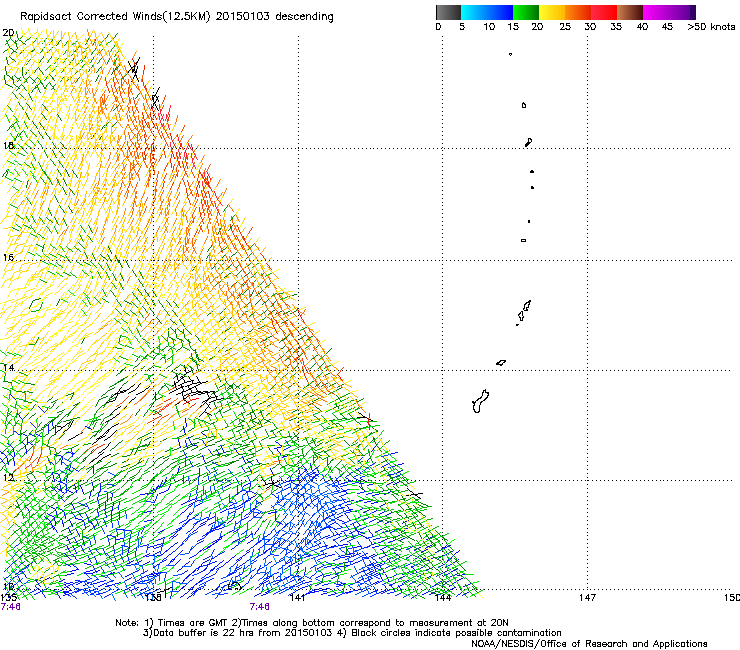Click the longitude label '144' on bottom axis
The image size is (740, 650).
click(443, 598)
